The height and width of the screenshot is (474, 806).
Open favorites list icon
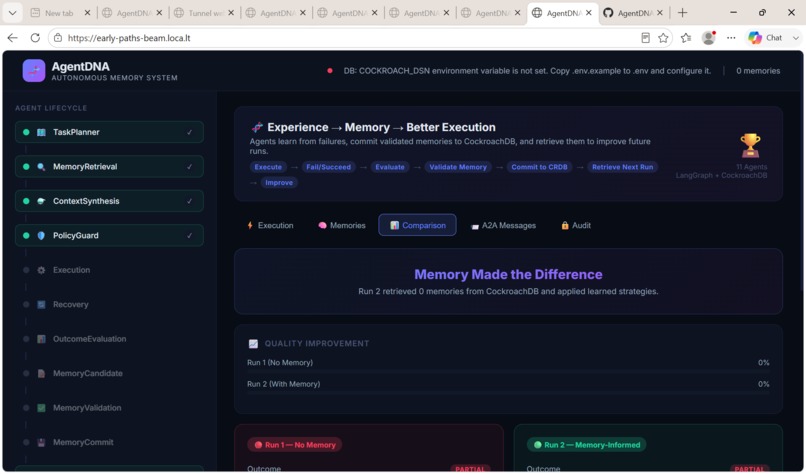tap(686, 38)
